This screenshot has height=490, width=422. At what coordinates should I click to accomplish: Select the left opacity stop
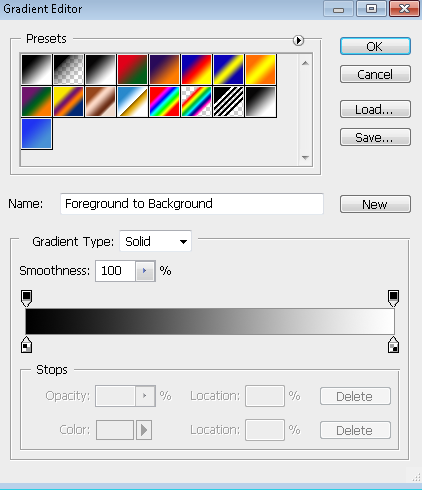tap(26, 298)
